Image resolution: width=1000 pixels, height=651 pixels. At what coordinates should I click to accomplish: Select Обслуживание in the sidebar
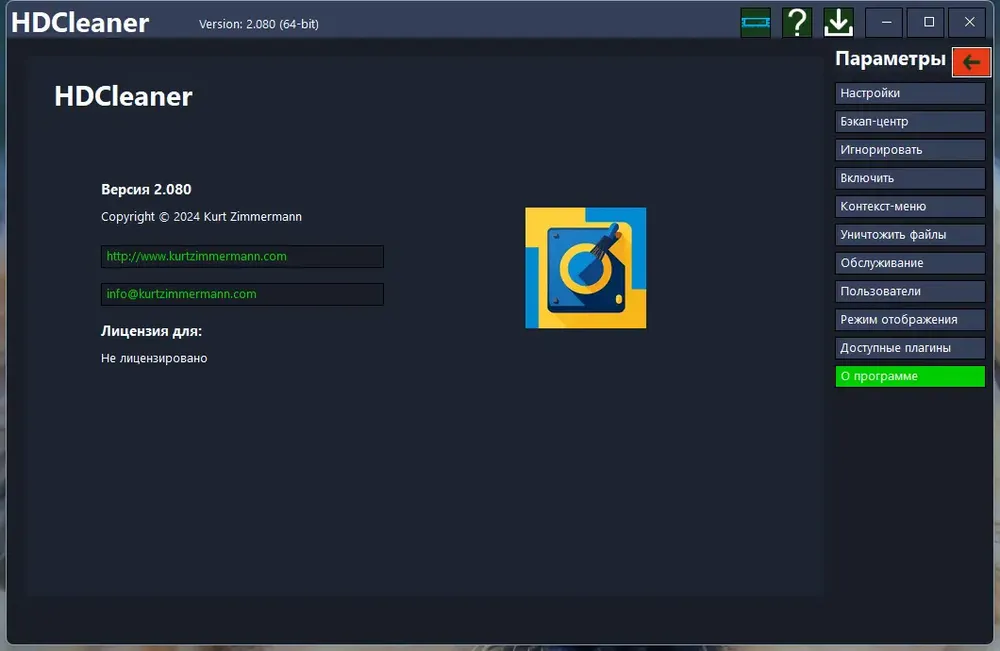click(x=910, y=263)
